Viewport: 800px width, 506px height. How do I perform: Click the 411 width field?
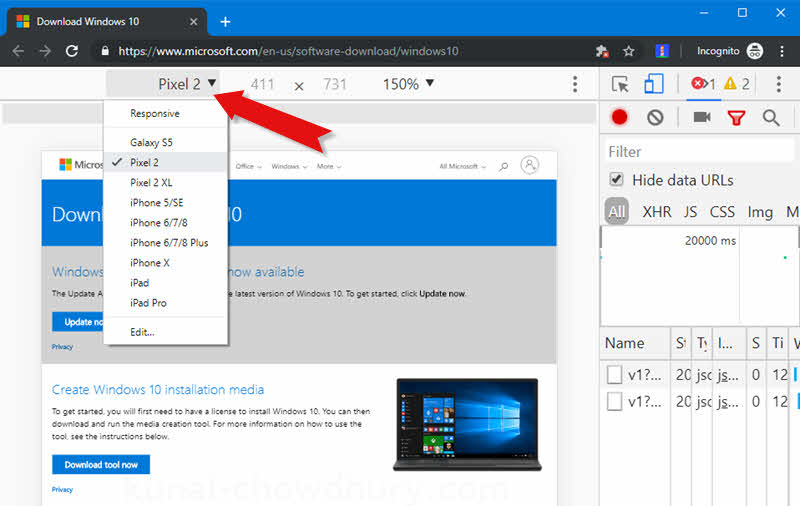[x=262, y=84]
